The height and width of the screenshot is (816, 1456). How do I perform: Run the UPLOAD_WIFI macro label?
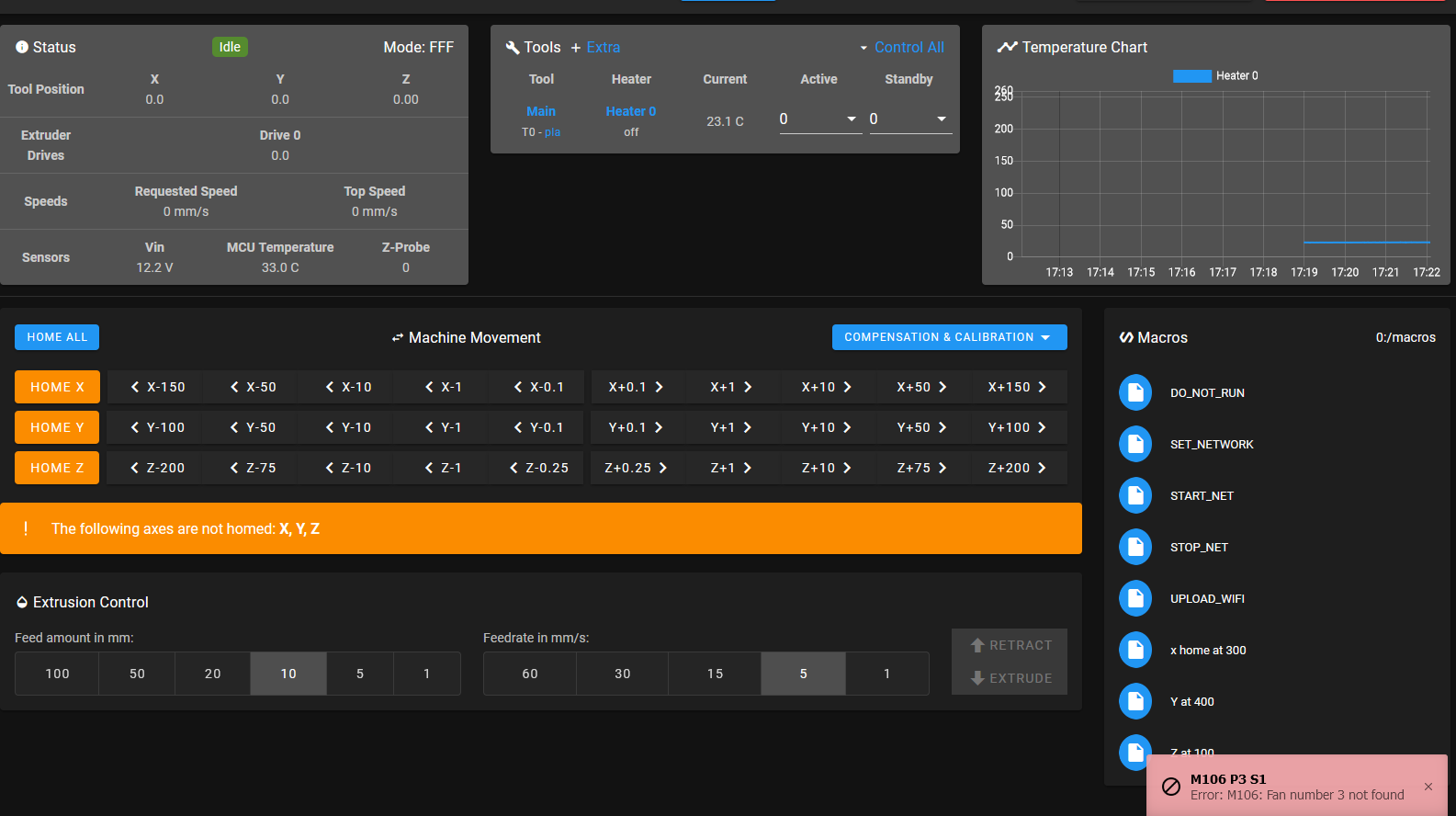click(1207, 598)
